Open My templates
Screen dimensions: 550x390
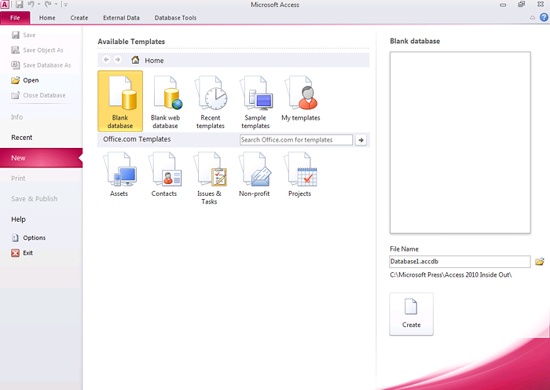coord(301,98)
